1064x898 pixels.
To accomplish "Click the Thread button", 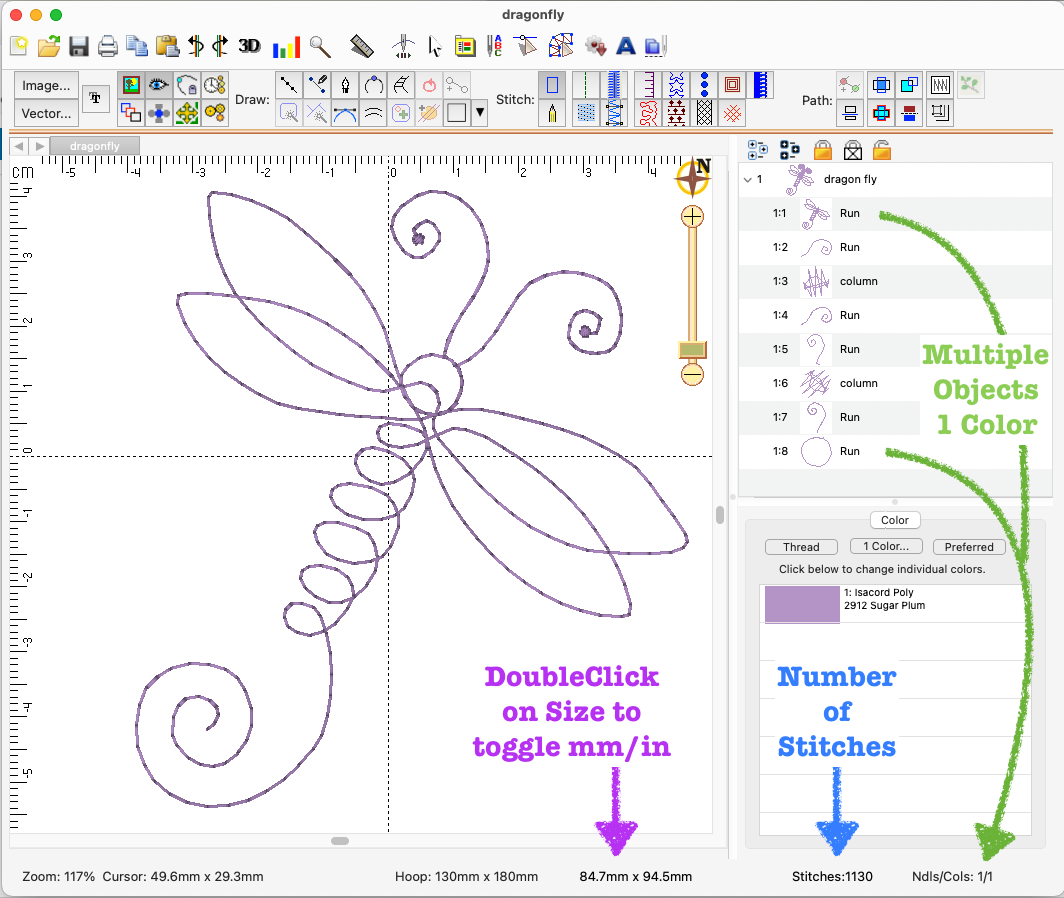I will click(x=801, y=547).
